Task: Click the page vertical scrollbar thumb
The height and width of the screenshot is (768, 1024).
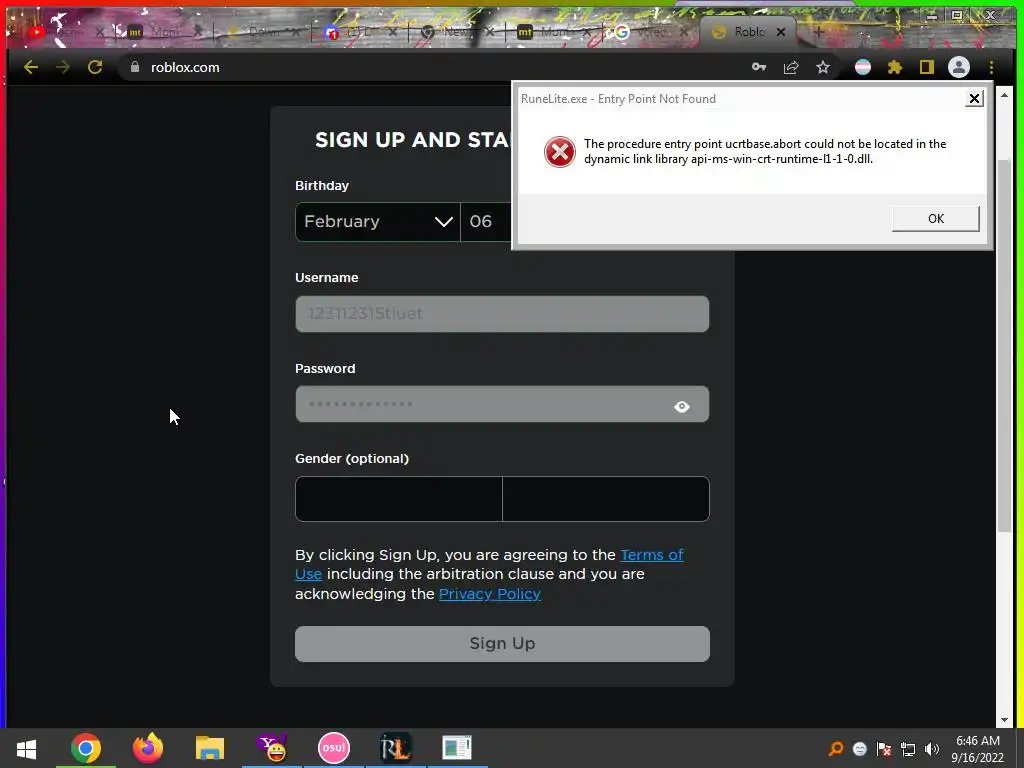Action: [x=1004, y=346]
